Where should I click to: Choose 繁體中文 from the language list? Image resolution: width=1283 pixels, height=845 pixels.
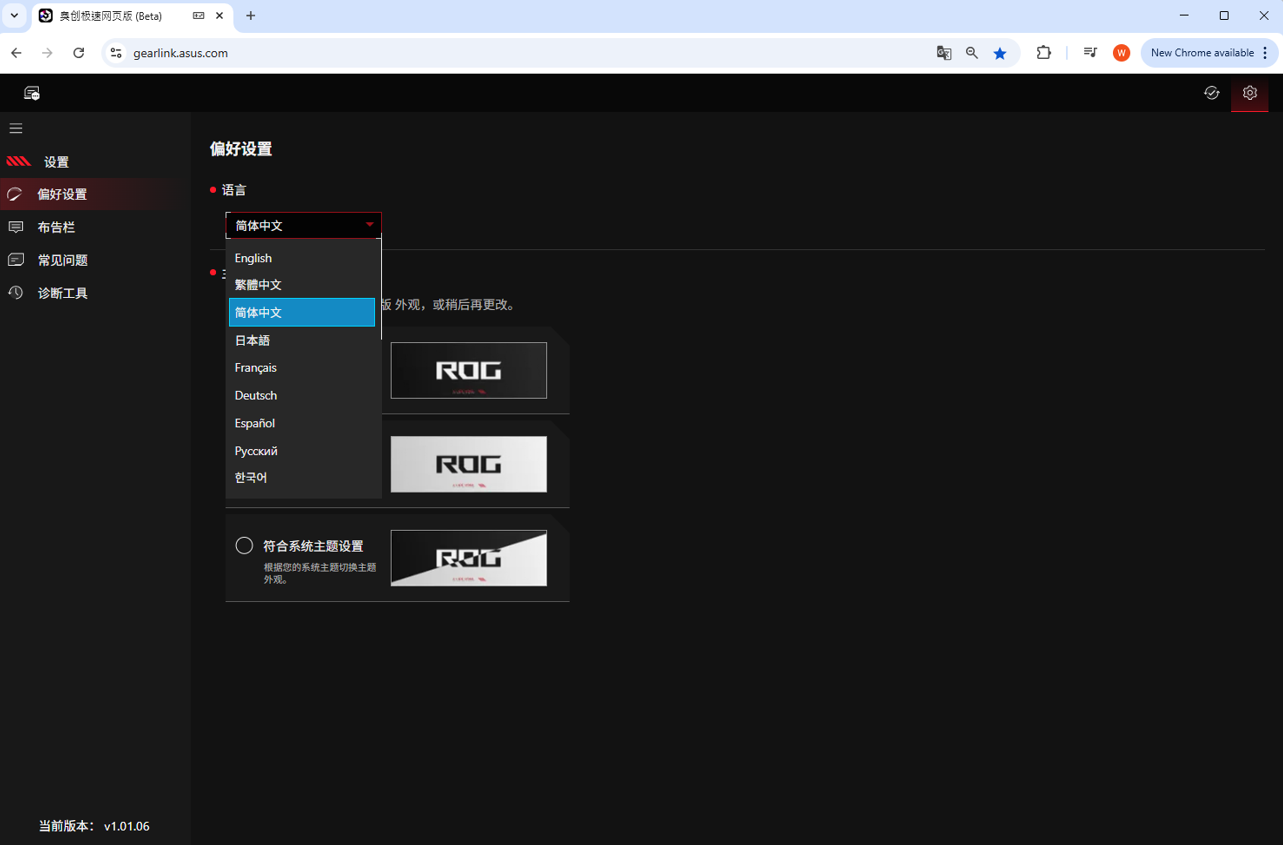[302, 285]
